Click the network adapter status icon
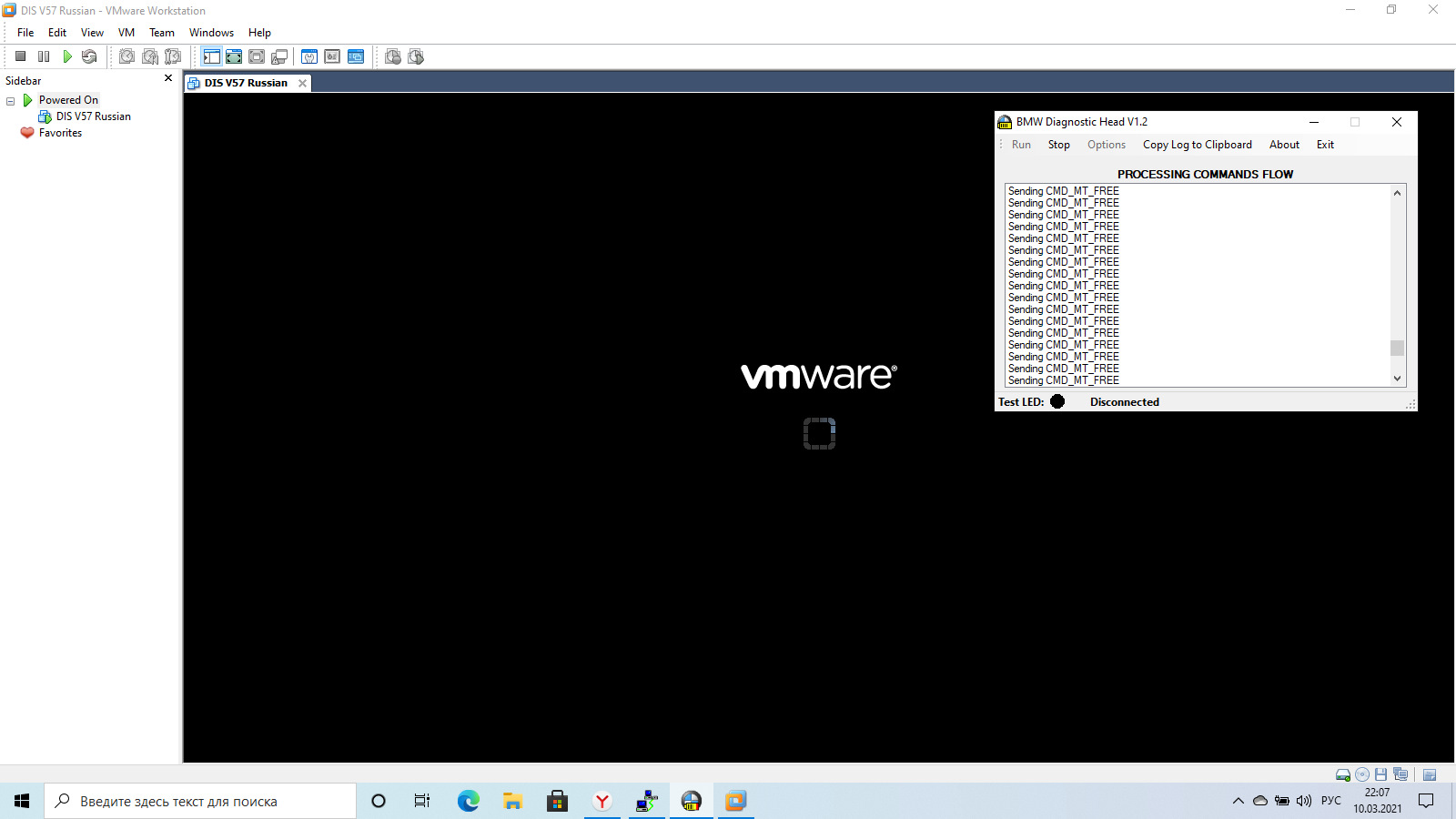 [1400, 775]
